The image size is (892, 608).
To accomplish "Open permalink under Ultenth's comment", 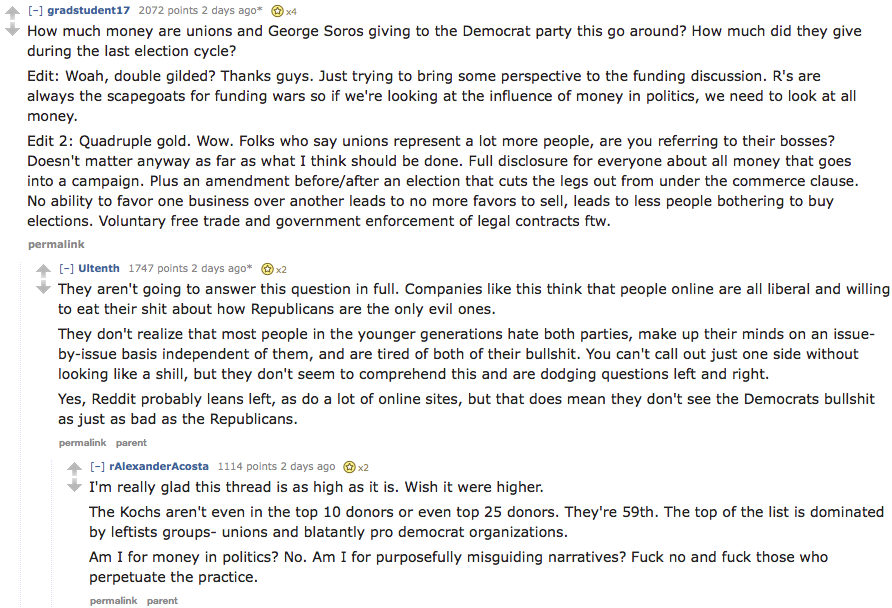I will click(x=82, y=442).
